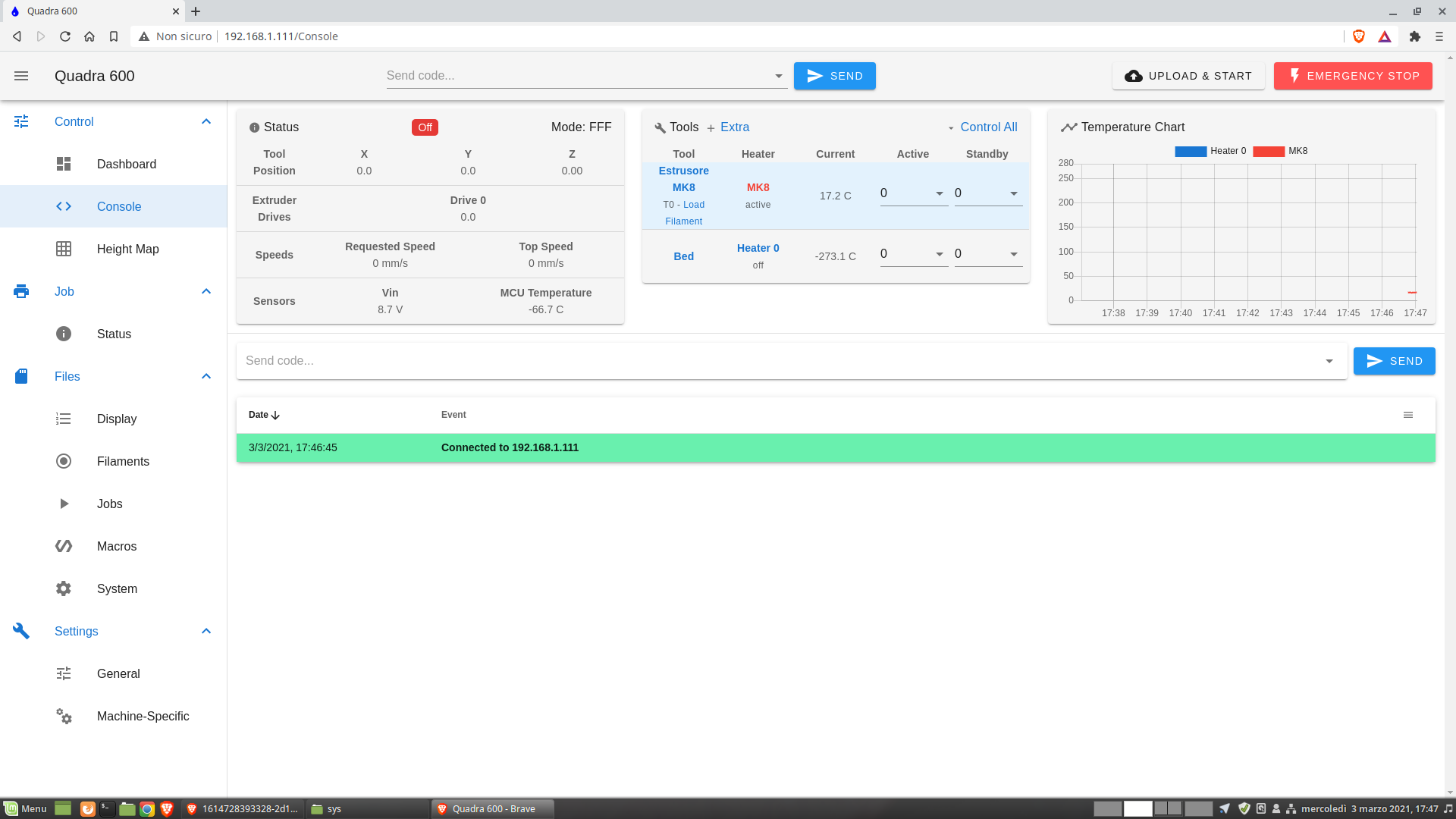Image resolution: width=1456 pixels, height=819 pixels.
Task: Toggle MK8 series in chart legend
Action: tap(1281, 151)
